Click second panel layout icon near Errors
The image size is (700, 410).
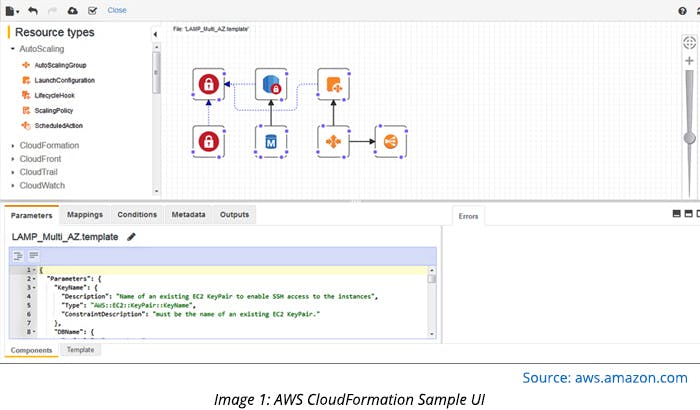tap(688, 214)
